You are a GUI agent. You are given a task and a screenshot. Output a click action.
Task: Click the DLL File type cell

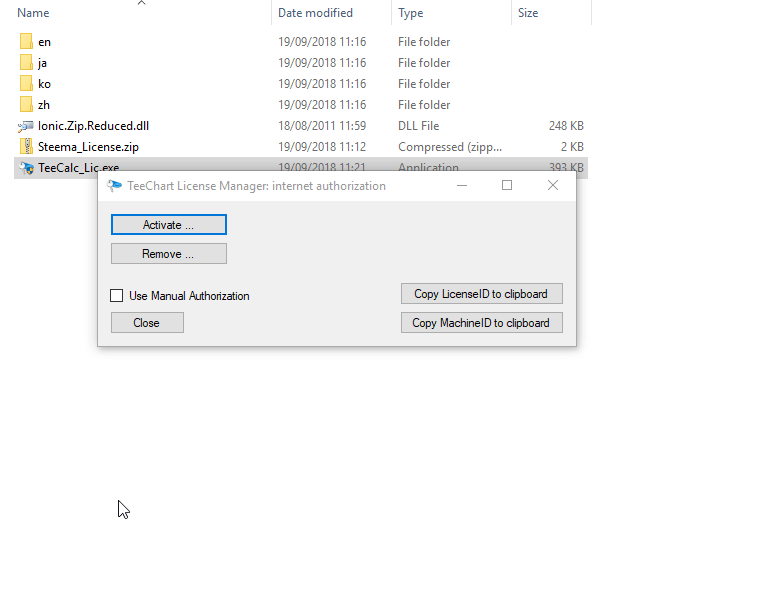click(418, 126)
